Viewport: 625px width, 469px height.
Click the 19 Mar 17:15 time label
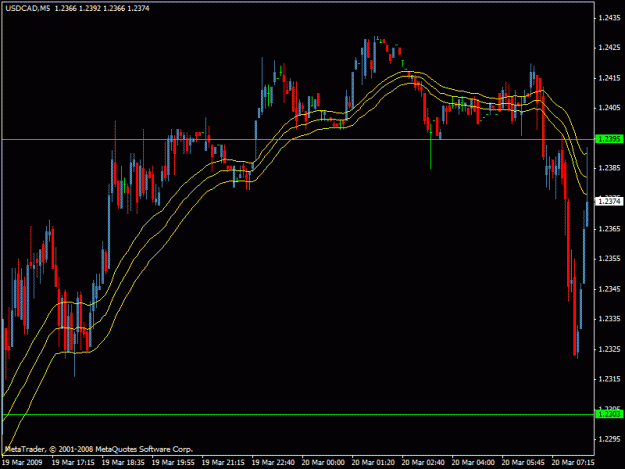pos(73,463)
